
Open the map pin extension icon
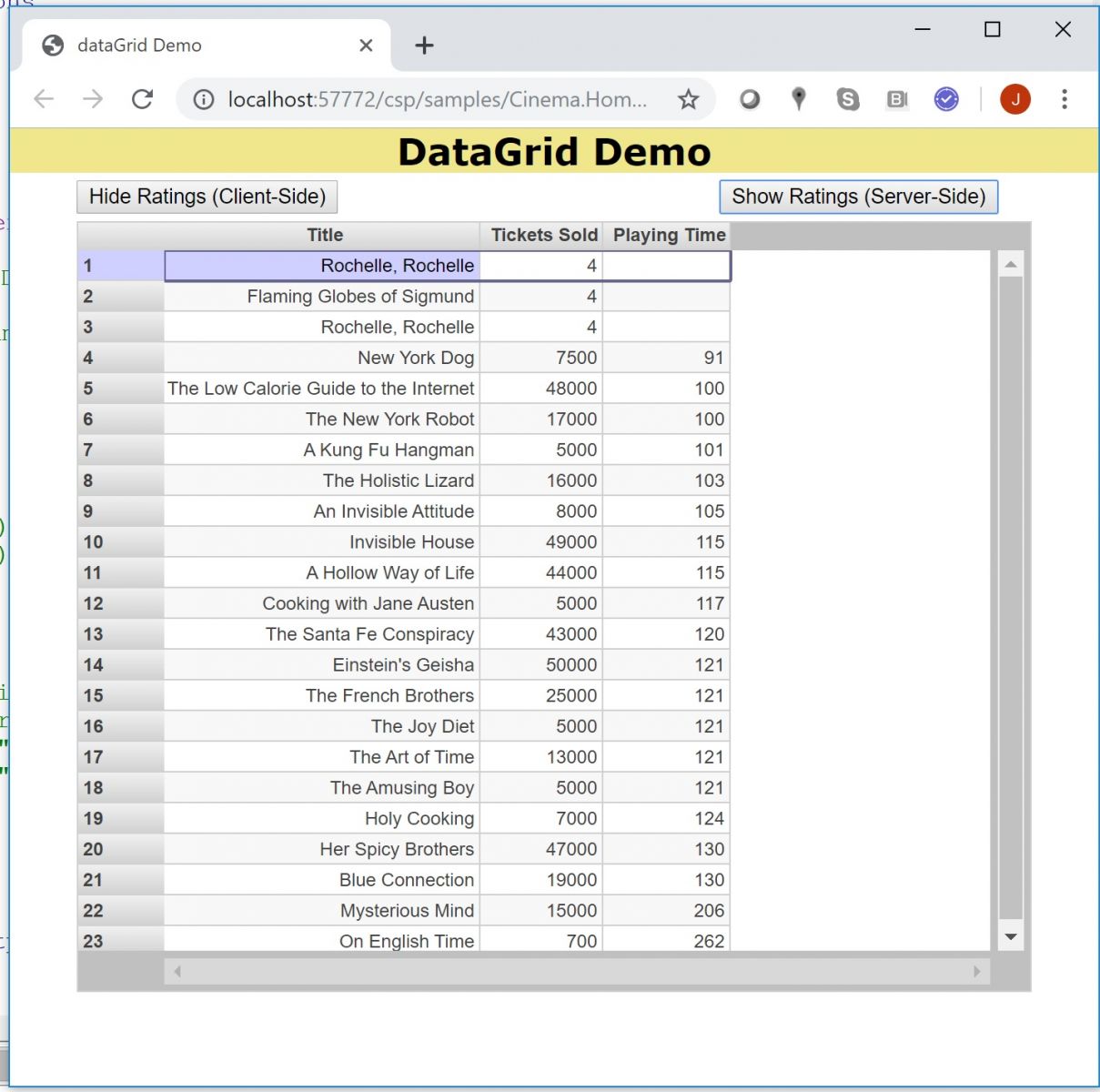pyautogui.click(x=799, y=99)
